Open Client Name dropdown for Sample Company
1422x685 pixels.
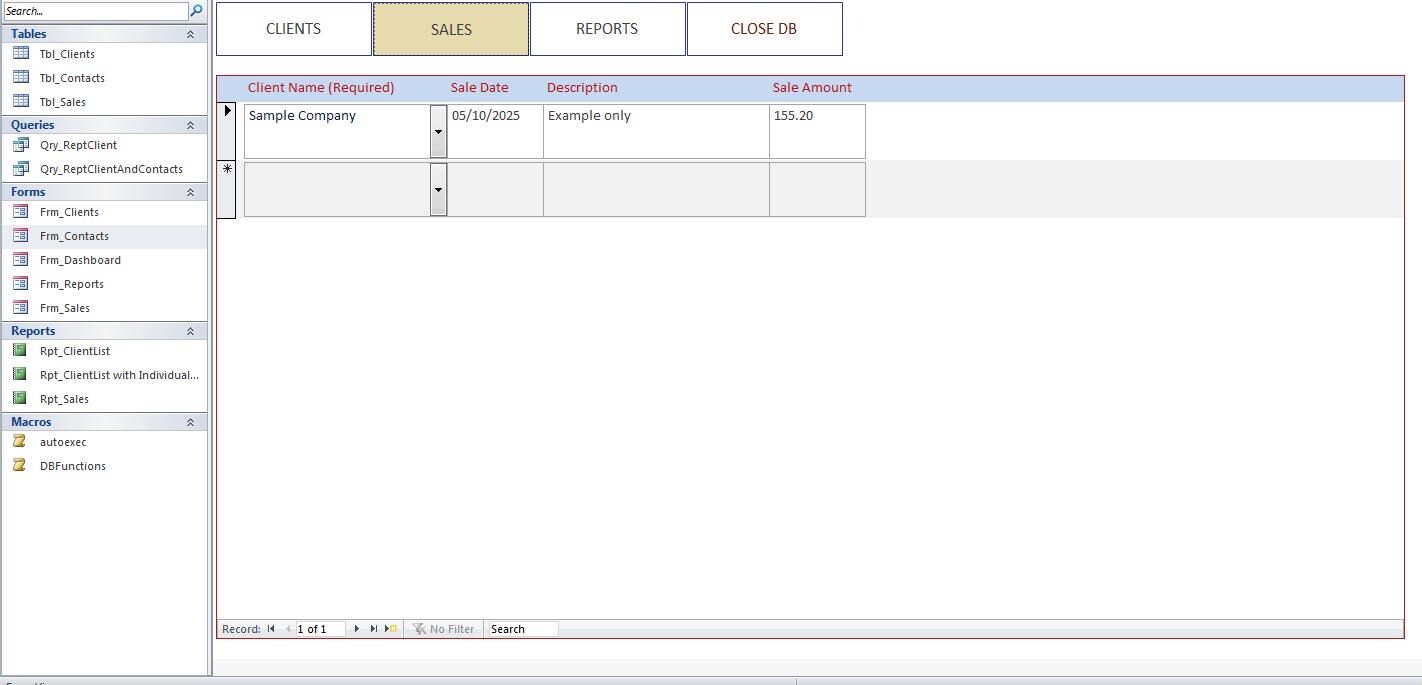point(438,131)
